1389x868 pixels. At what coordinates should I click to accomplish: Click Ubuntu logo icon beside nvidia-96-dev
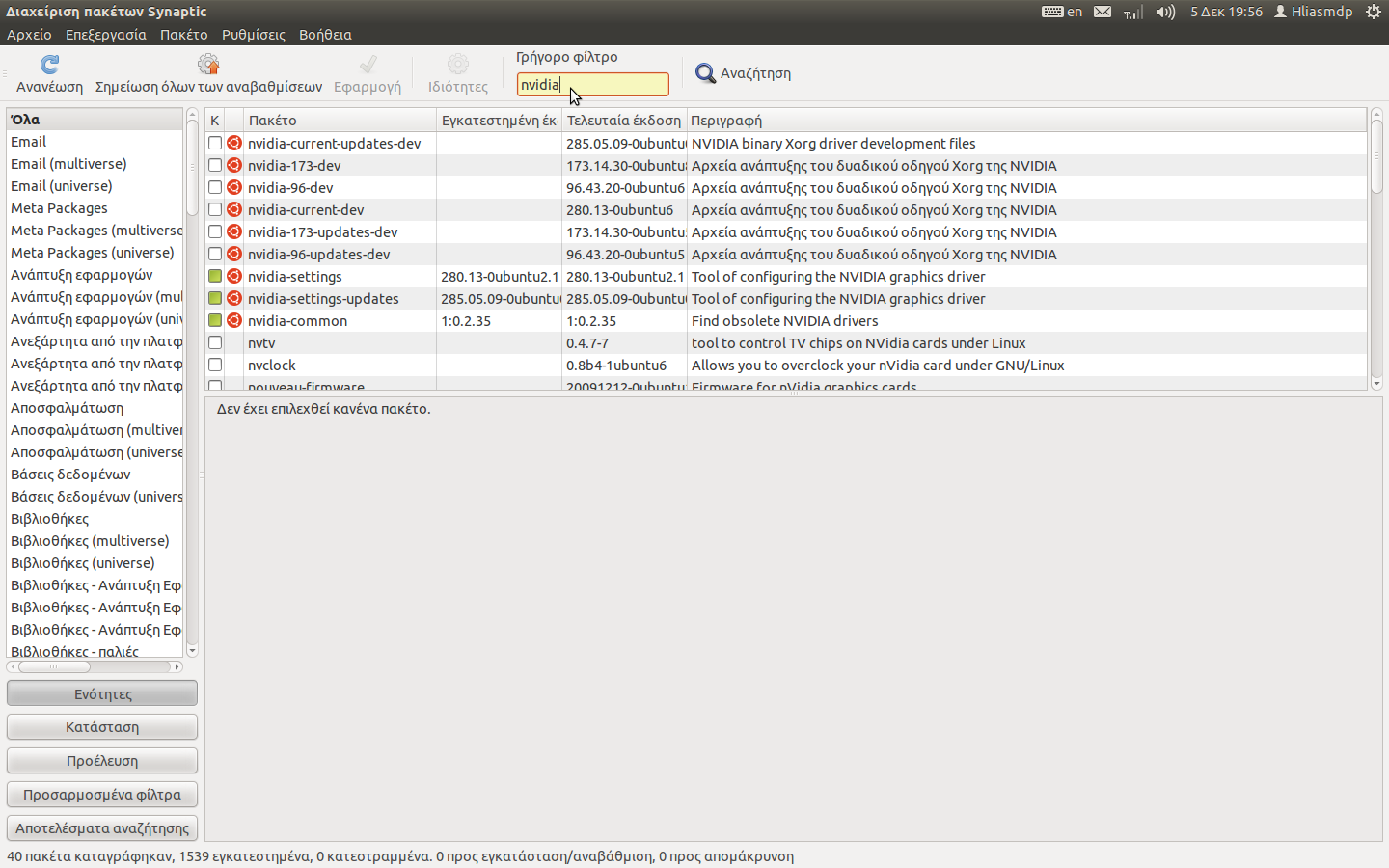click(234, 187)
